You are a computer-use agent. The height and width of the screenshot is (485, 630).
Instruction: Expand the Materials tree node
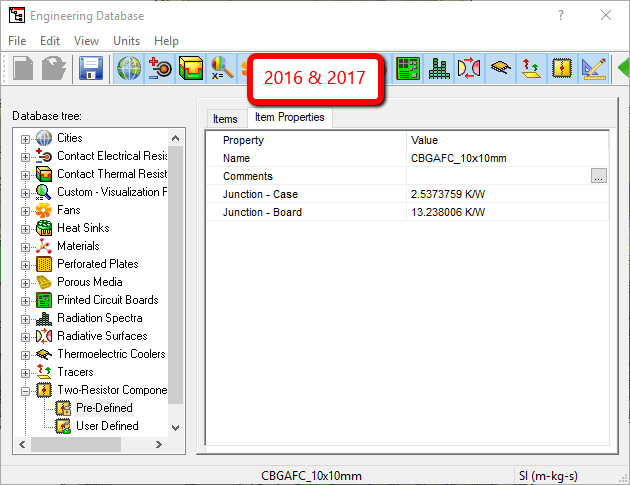pyautogui.click(x=26, y=246)
